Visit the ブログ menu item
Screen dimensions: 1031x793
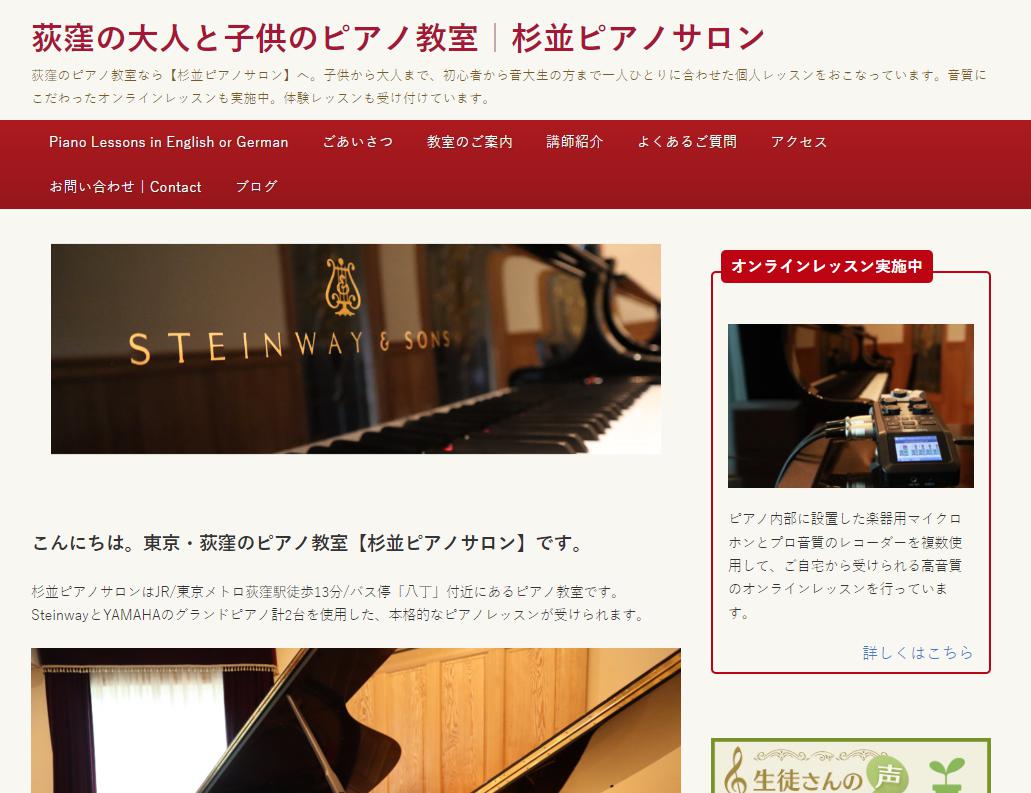coord(256,187)
